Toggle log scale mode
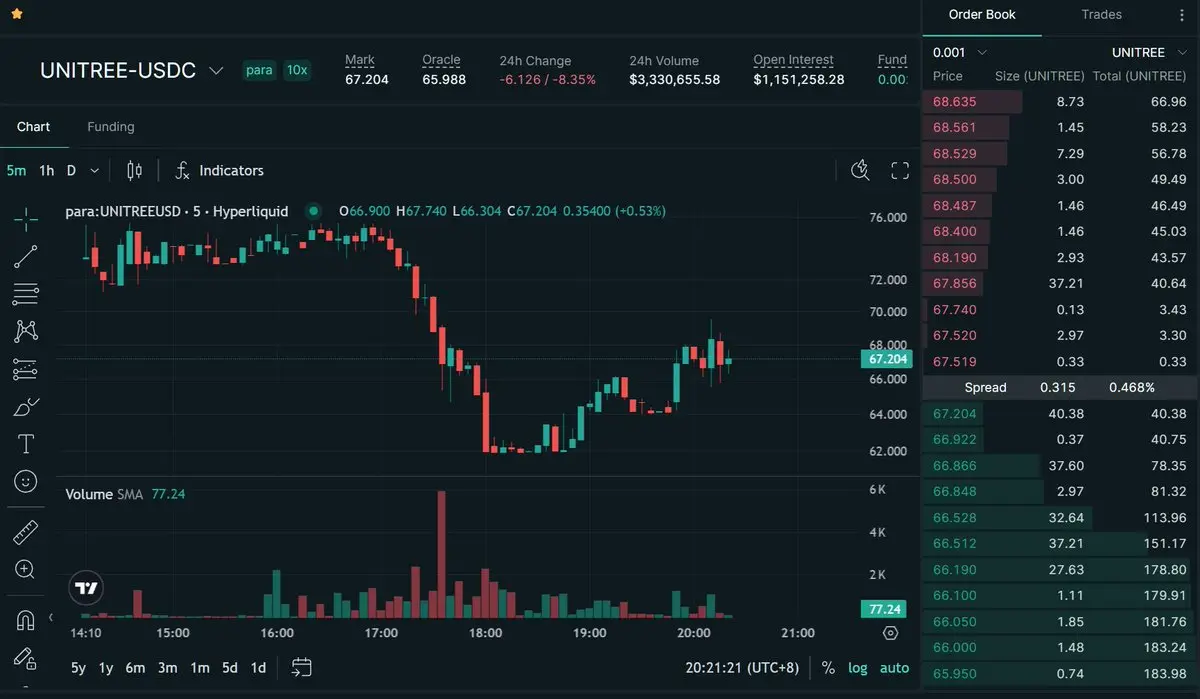The width and height of the screenshot is (1200, 699). 858,667
